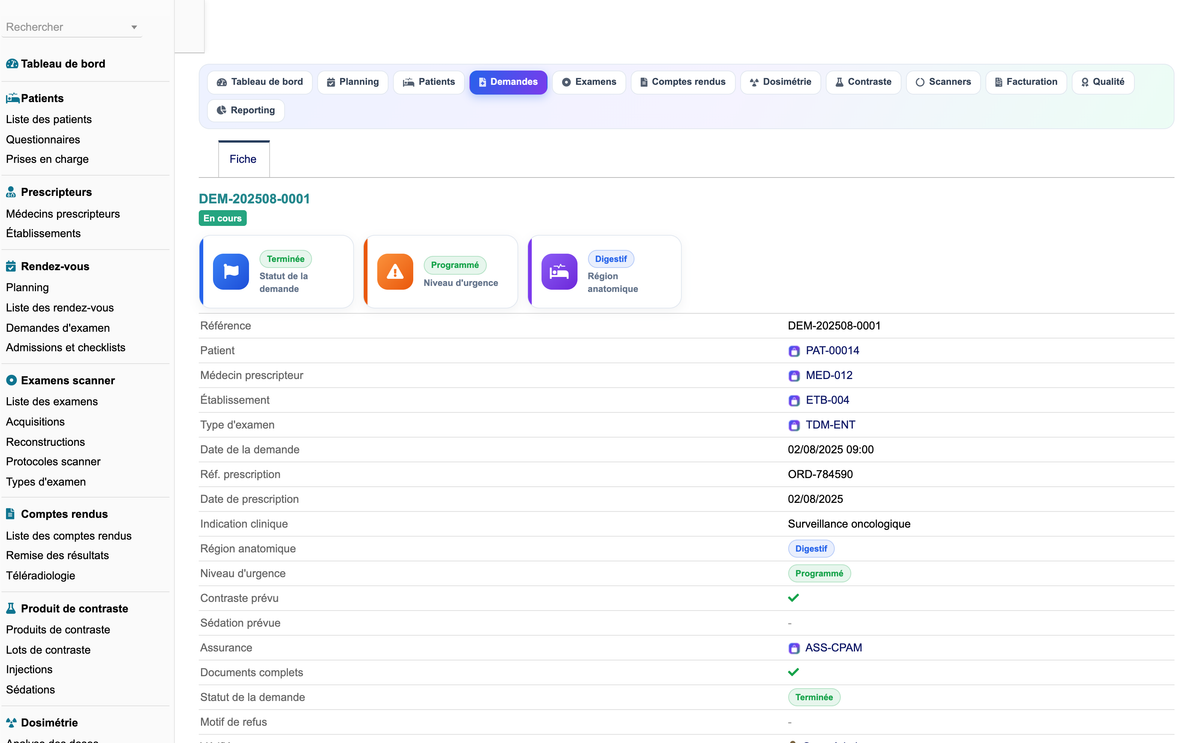Image resolution: width=1200 pixels, height=743 pixels.
Task: Open Acquisitions in sidebar
Action: point(35,422)
